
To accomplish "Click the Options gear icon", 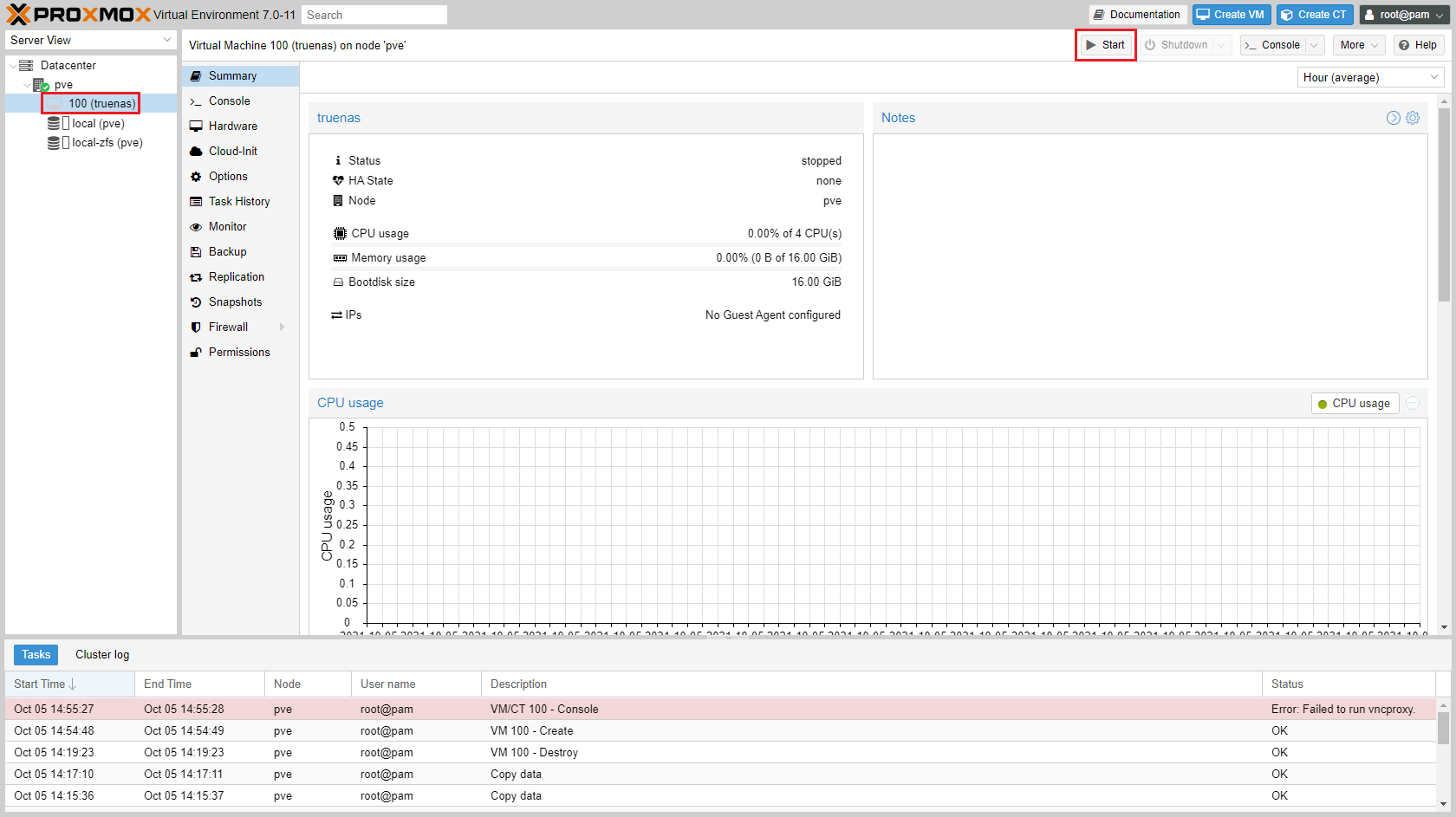I will (196, 177).
